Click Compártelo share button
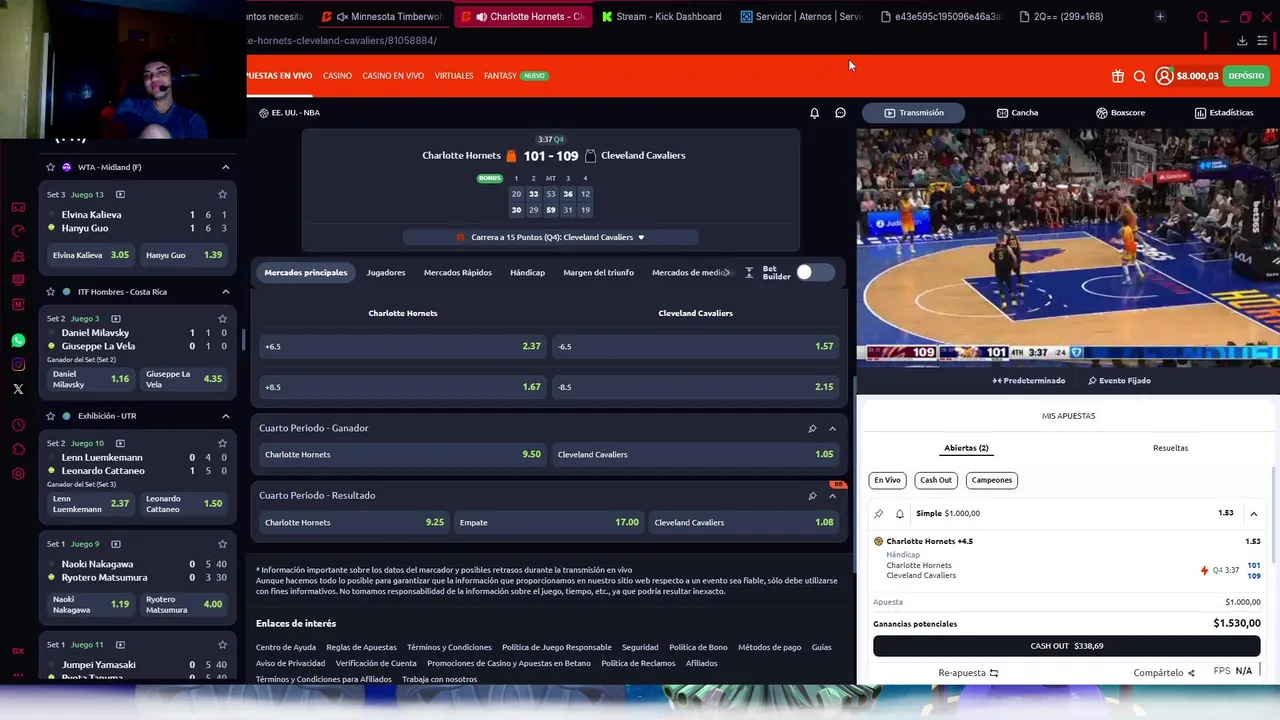 coord(1164,673)
